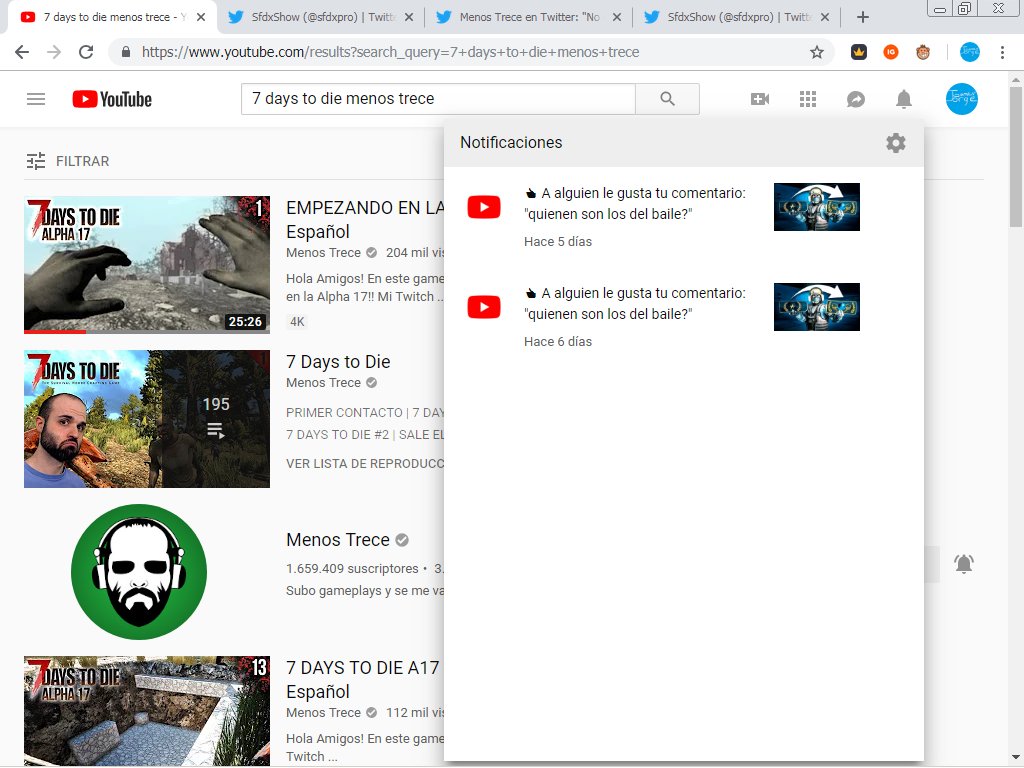Open the Chrome profile avatar in toolbar

click(970, 52)
